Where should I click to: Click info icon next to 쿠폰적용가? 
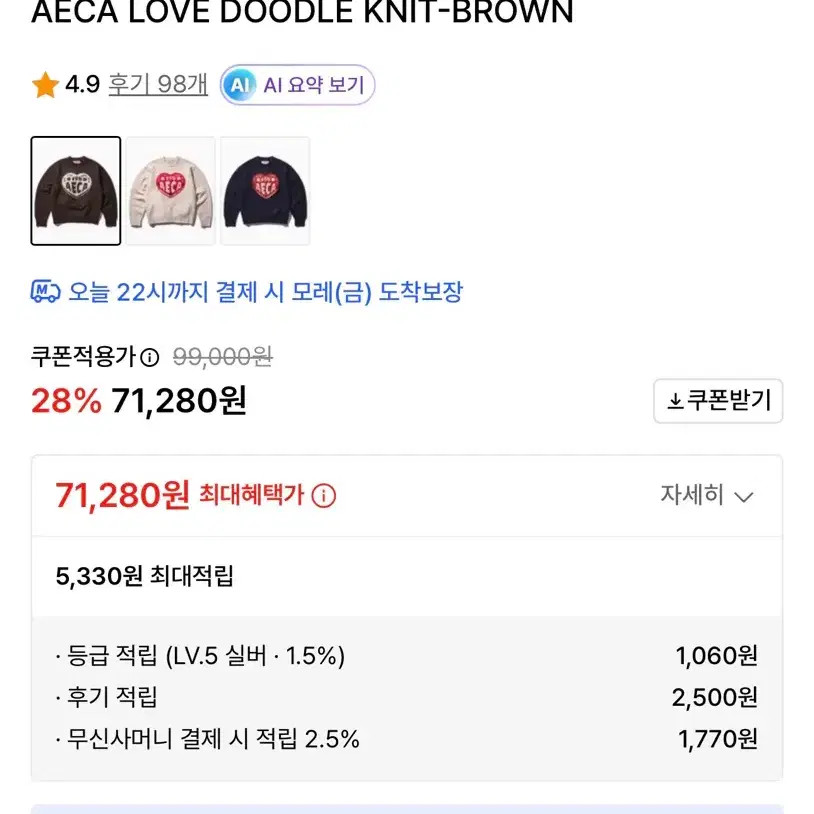pyautogui.click(x=149, y=357)
